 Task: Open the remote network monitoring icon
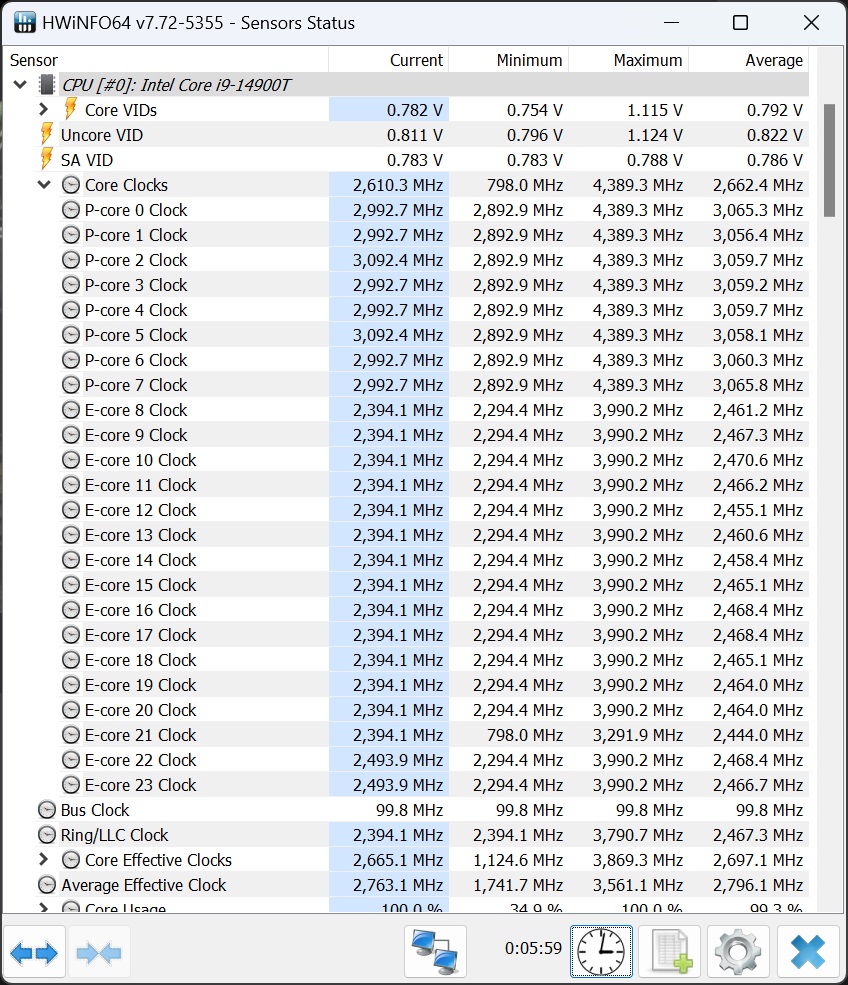tap(435, 951)
